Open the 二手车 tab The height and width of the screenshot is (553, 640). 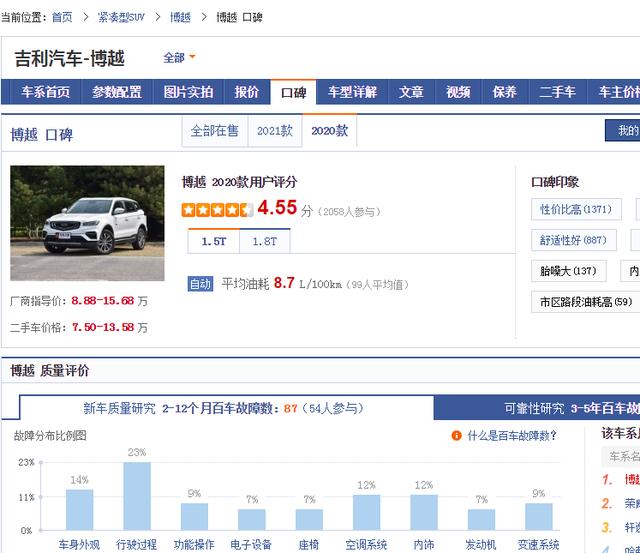[558, 92]
